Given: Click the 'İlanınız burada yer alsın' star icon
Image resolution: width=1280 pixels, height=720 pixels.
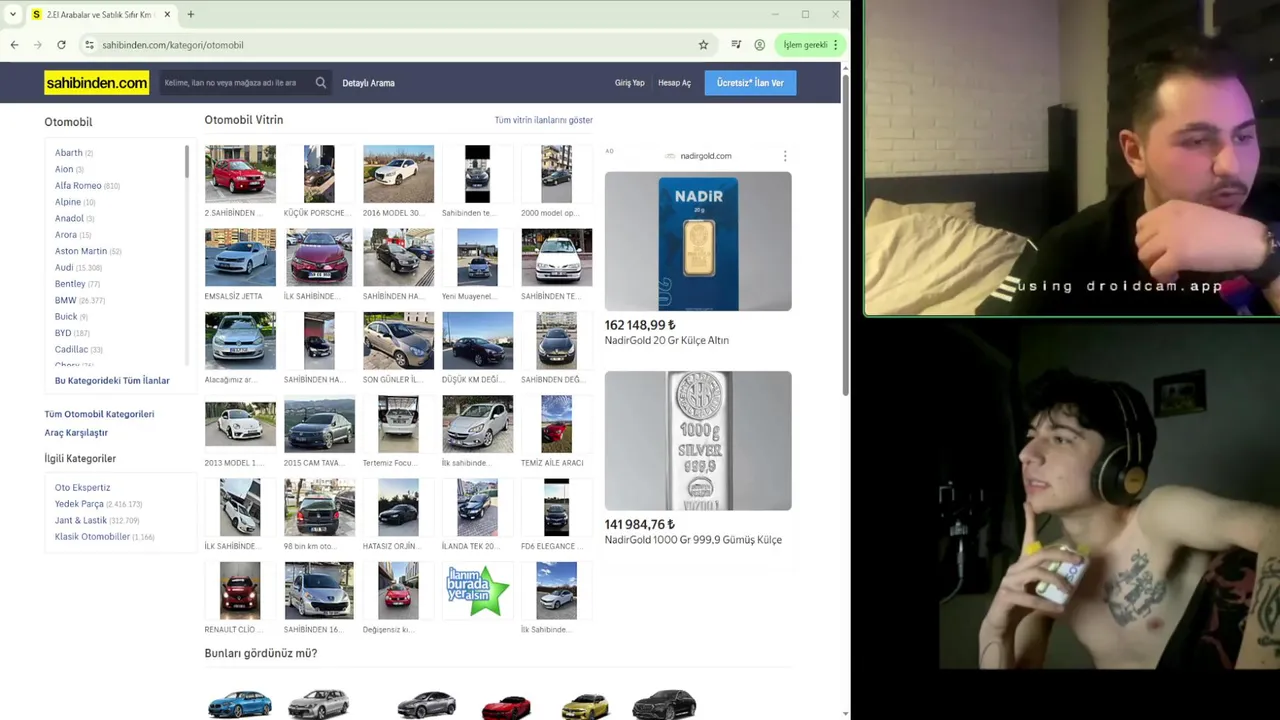Looking at the screenshot, I should coord(477,590).
